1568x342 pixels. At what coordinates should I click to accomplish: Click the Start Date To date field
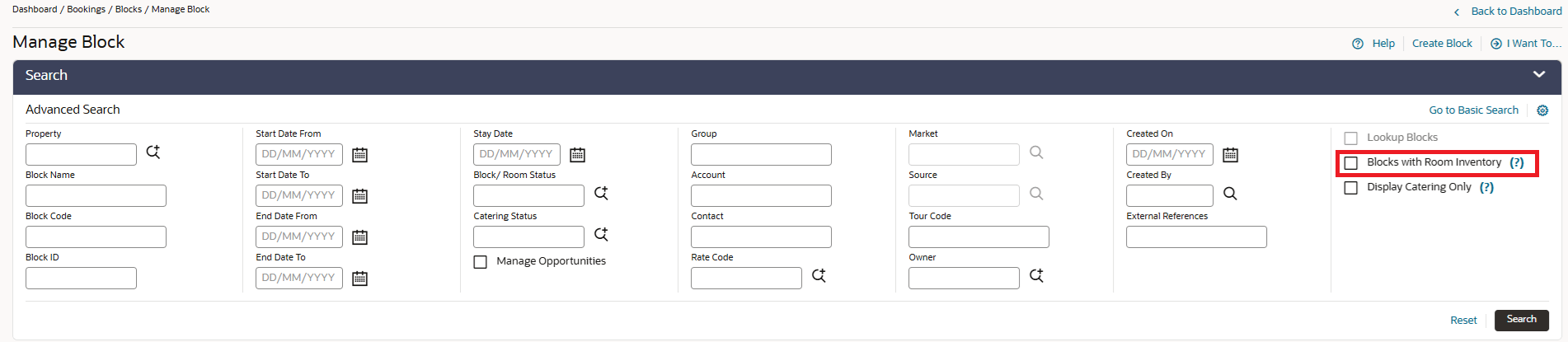click(299, 196)
